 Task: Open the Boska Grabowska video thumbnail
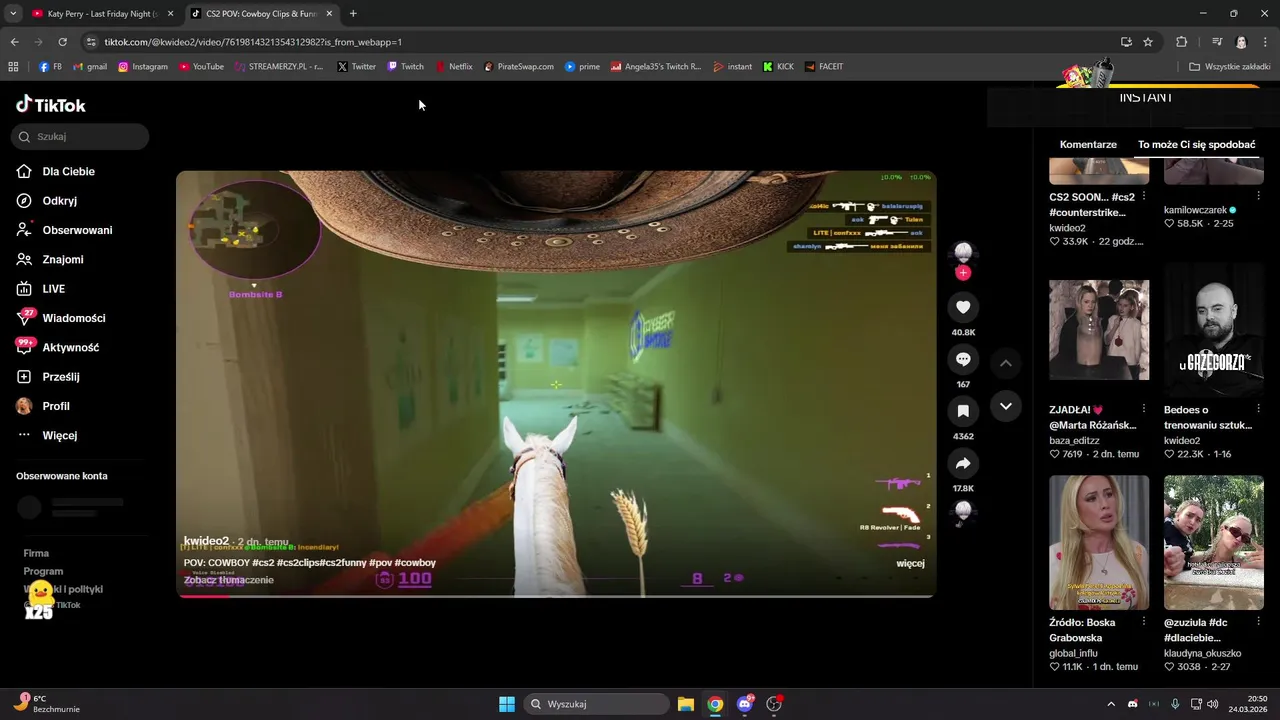(1099, 543)
